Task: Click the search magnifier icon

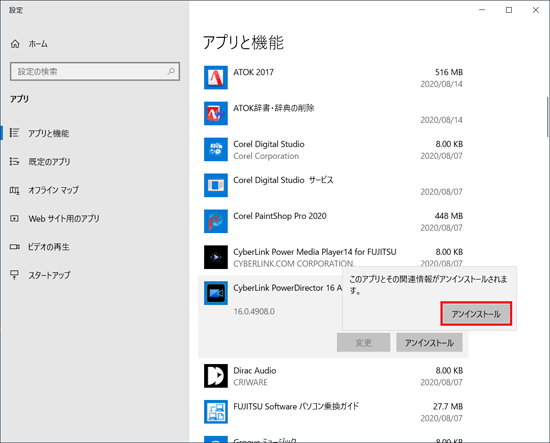Action: click(x=171, y=72)
